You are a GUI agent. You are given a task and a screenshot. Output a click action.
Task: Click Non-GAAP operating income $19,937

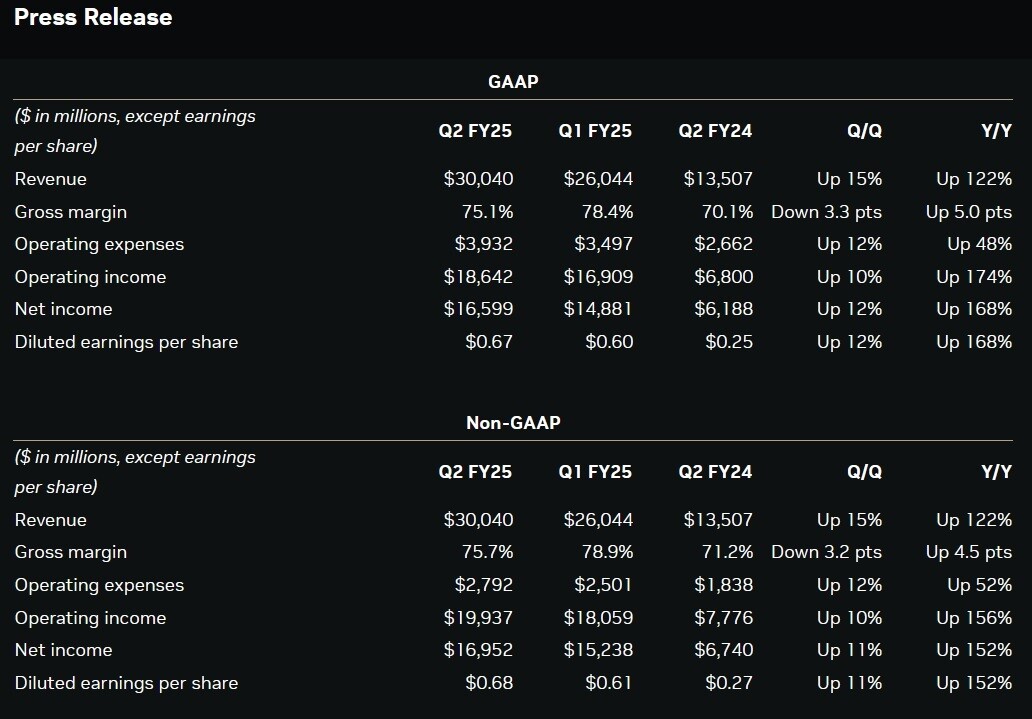478,618
